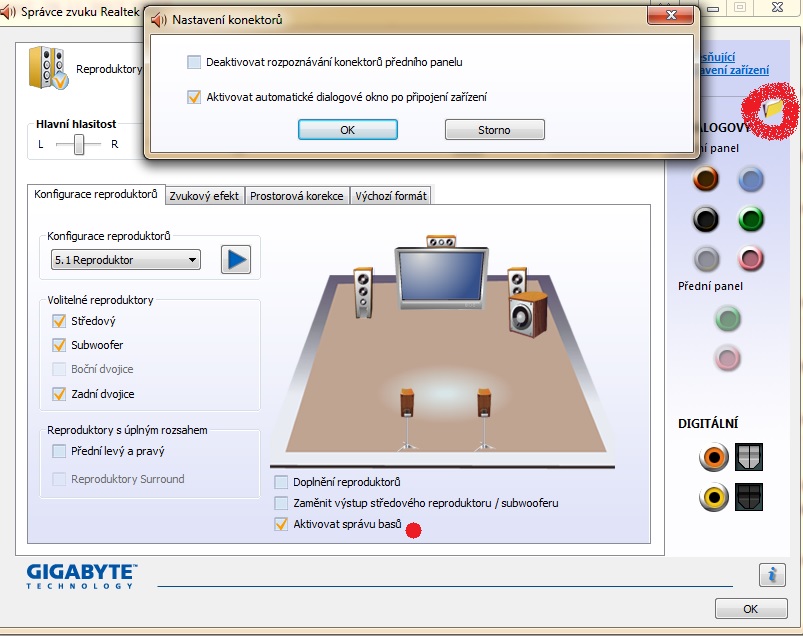Click the Reproduktory speaker device icon
This screenshot has width=803, height=636.
pos(48,68)
